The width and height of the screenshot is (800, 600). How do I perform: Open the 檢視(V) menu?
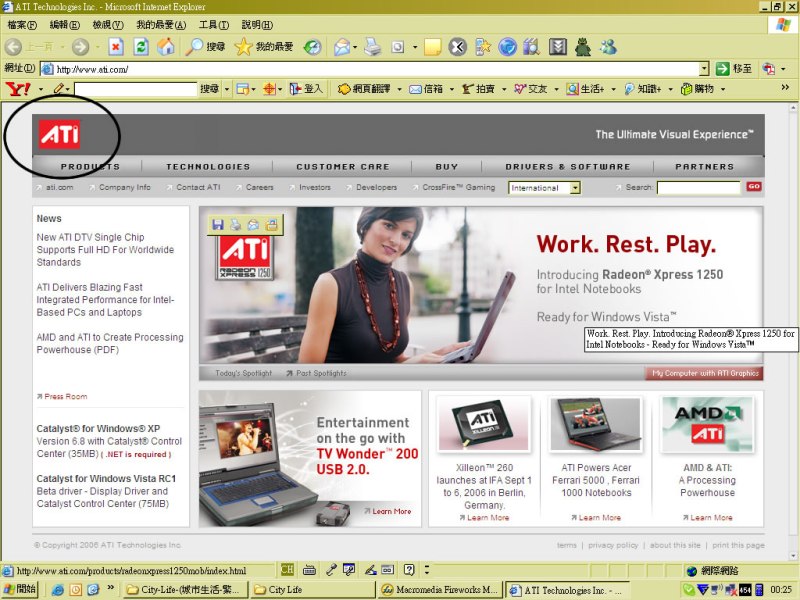click(x=108, y=24)
